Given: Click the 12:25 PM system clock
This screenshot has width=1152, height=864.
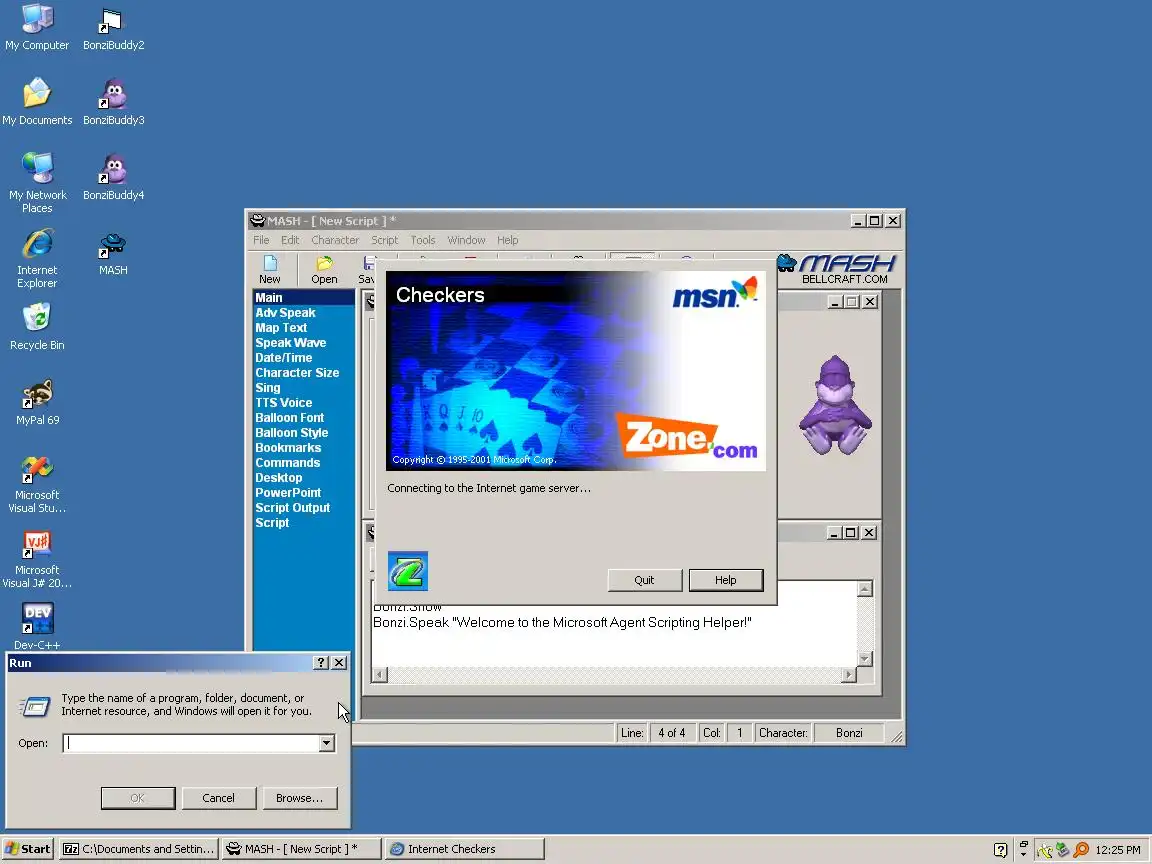Looking at the screenshot, I should pyautogui.click(x=1117, y=850).
